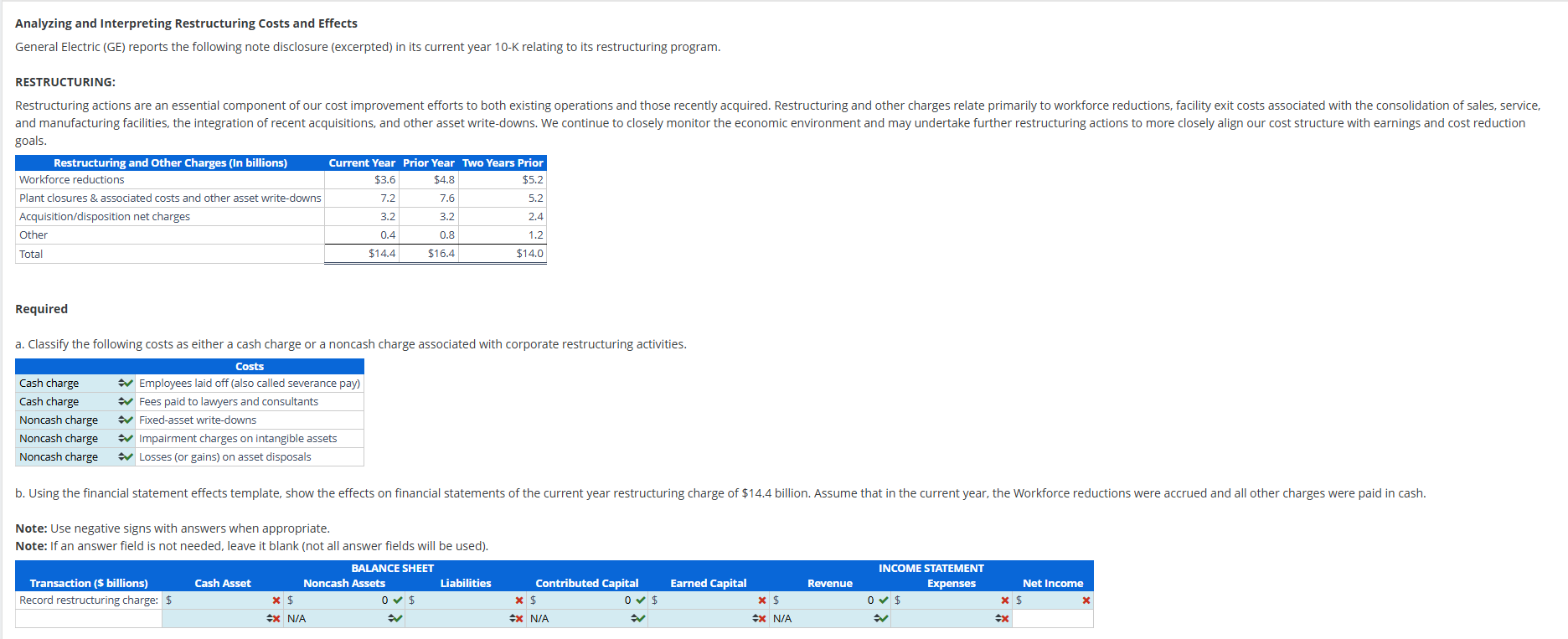The height and width of the screenshot is (639, 1568).
Task: Click the '0.4' other charges value
Action: tap(388, 234)
